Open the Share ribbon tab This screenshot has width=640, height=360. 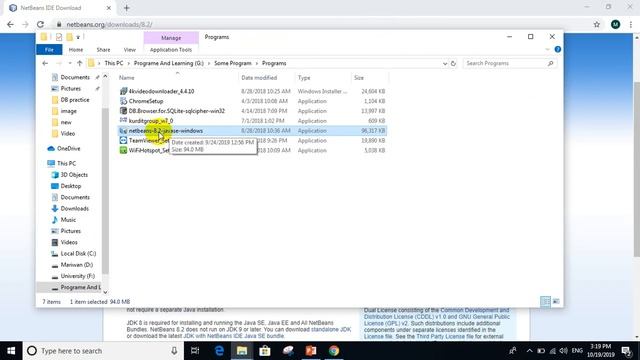[103, 50]
